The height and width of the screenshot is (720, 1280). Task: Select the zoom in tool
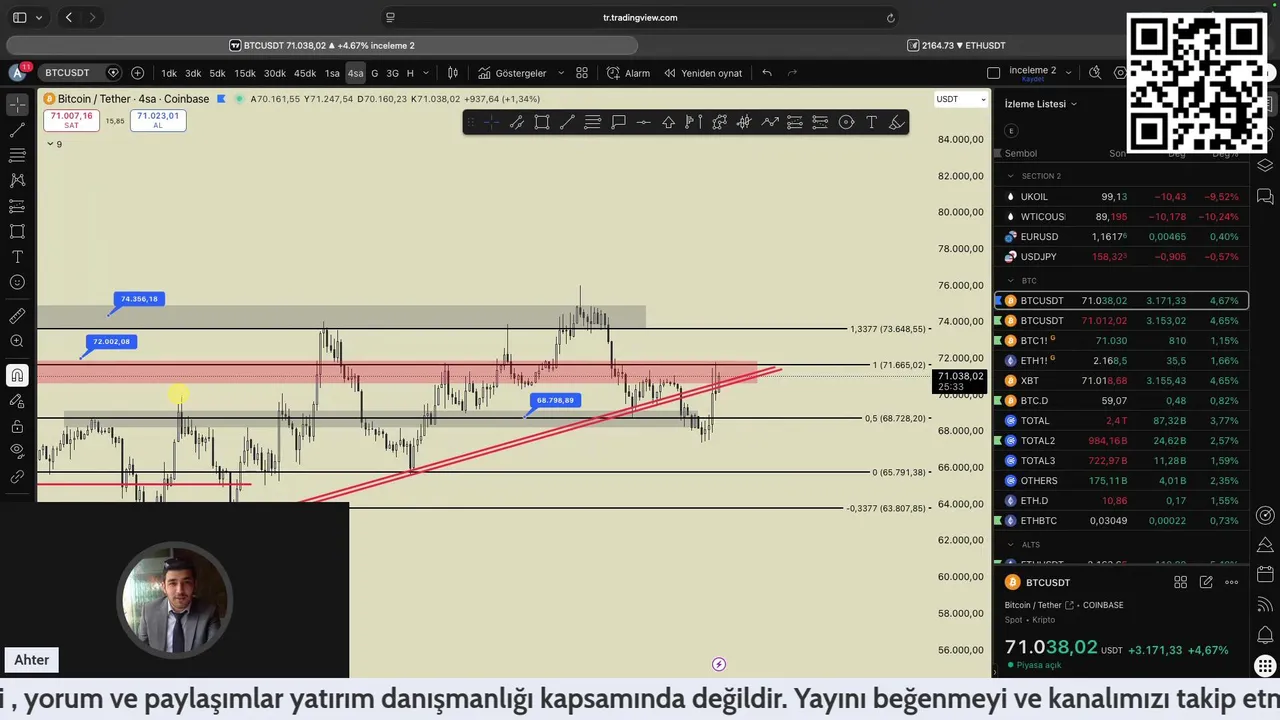(17, 342)
